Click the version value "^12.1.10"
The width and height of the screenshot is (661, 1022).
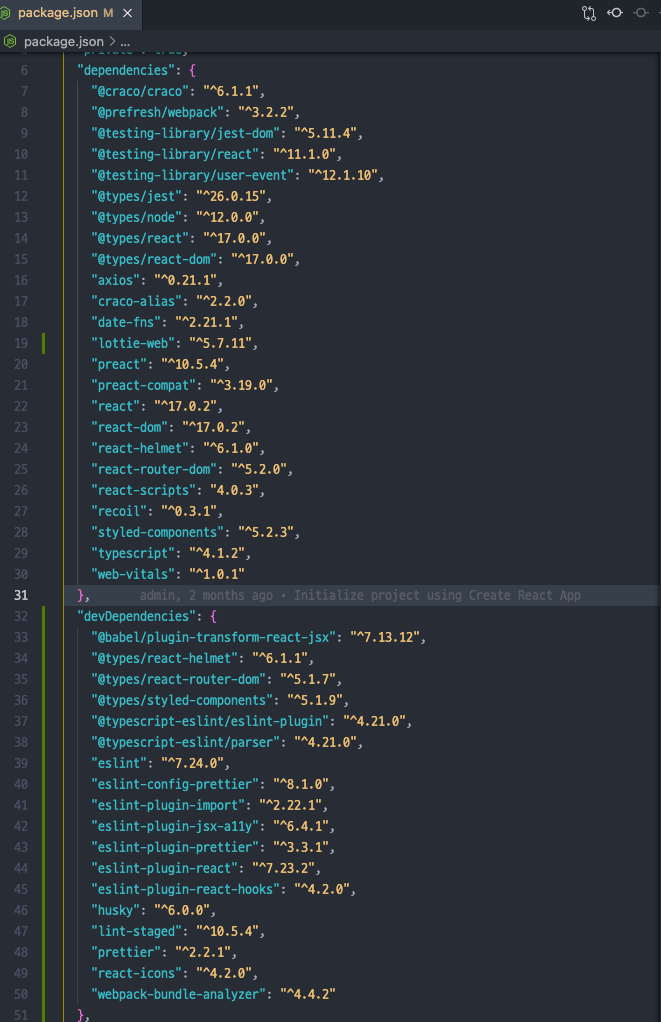click(343, 175)
